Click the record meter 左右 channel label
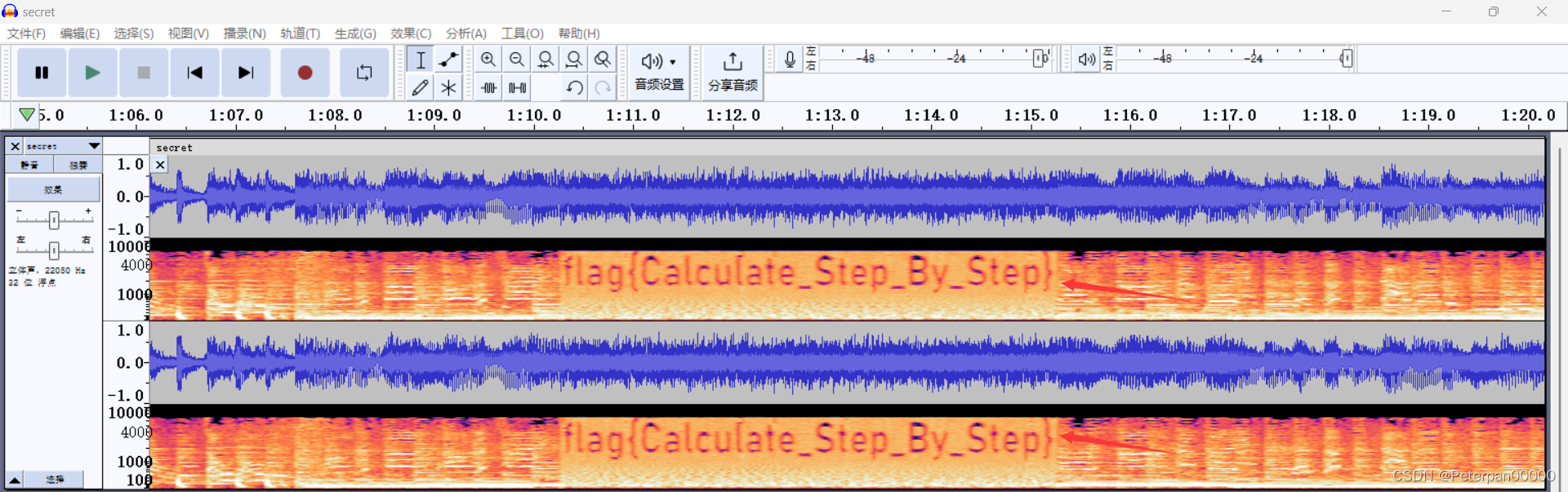Viewport: 1568px width, 492px height. (x=811, y=59)
